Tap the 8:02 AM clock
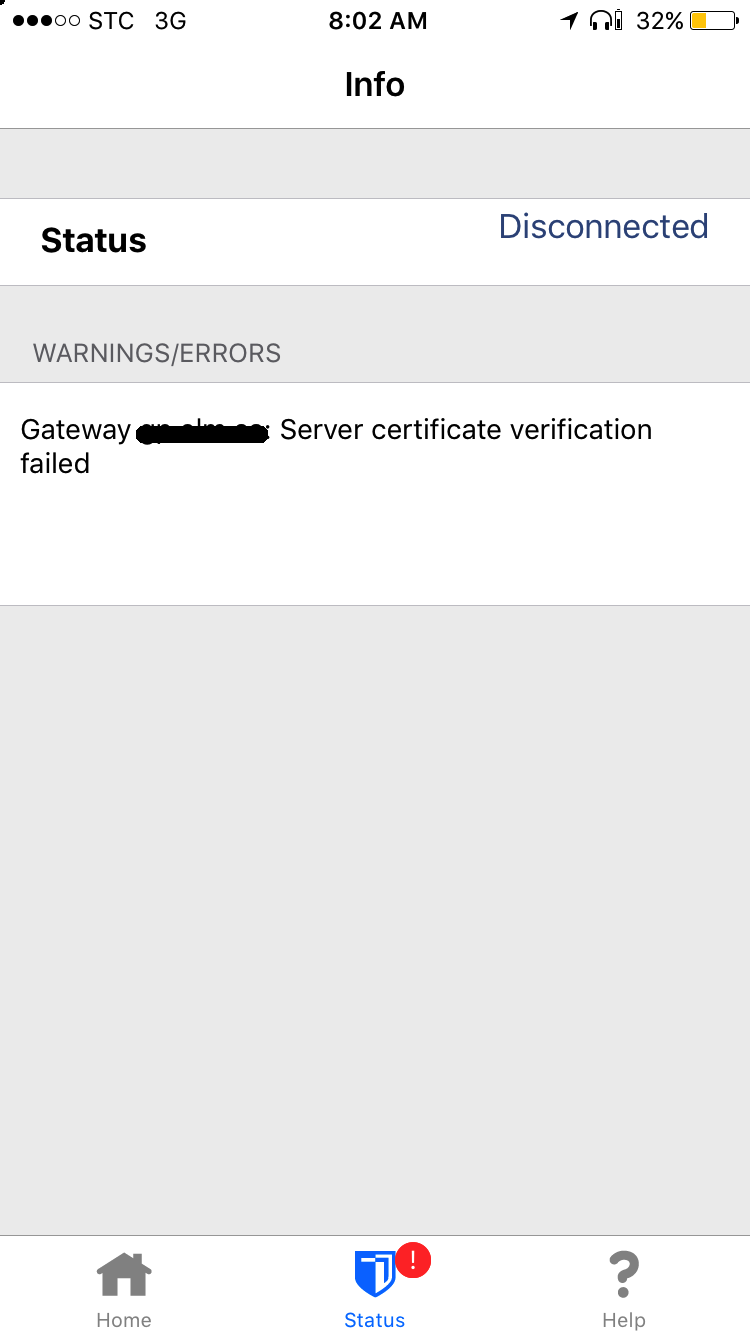The image size is (750, 1334). [378, 21]
